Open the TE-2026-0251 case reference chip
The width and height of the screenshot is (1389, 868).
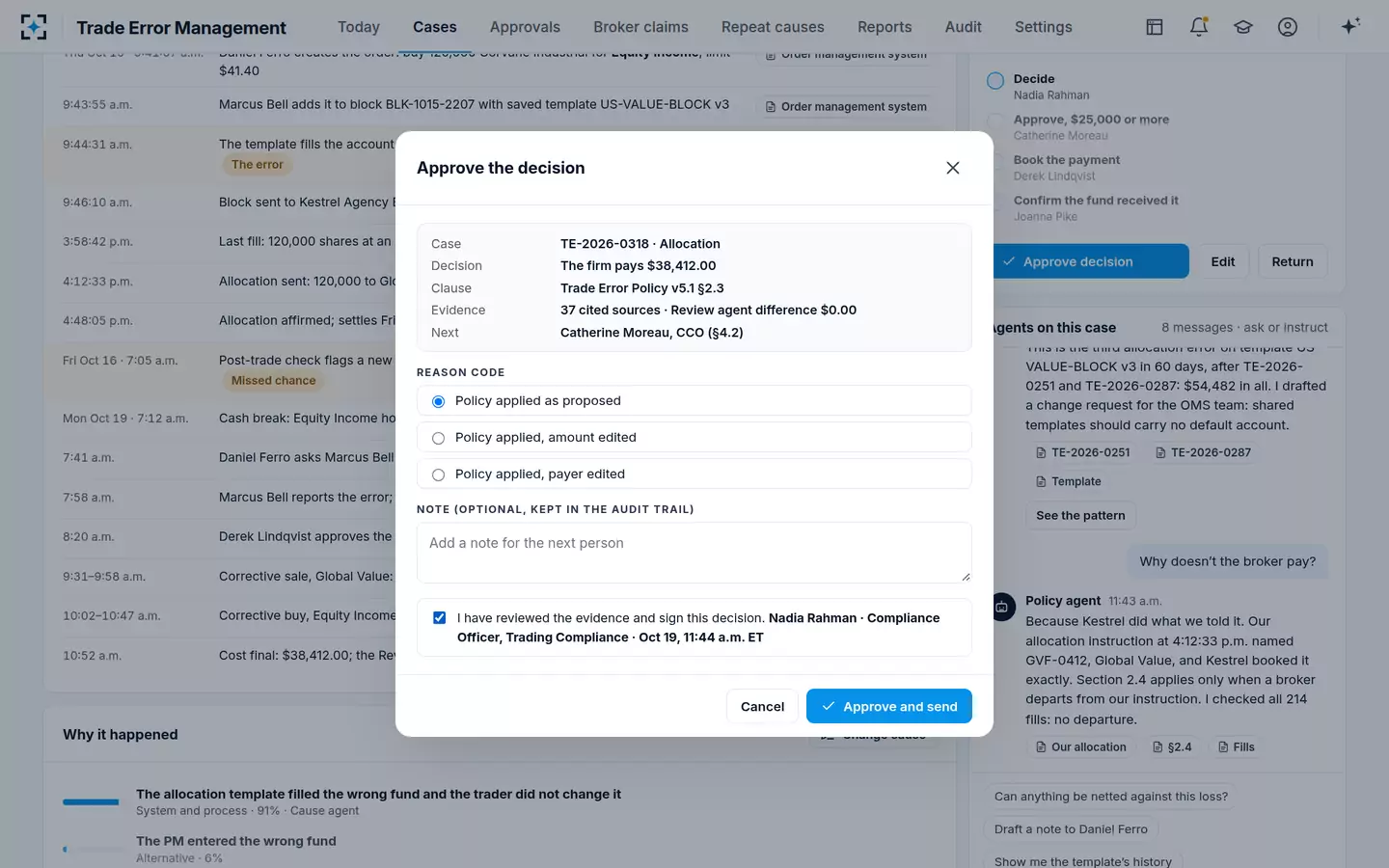pos(1081,452)
